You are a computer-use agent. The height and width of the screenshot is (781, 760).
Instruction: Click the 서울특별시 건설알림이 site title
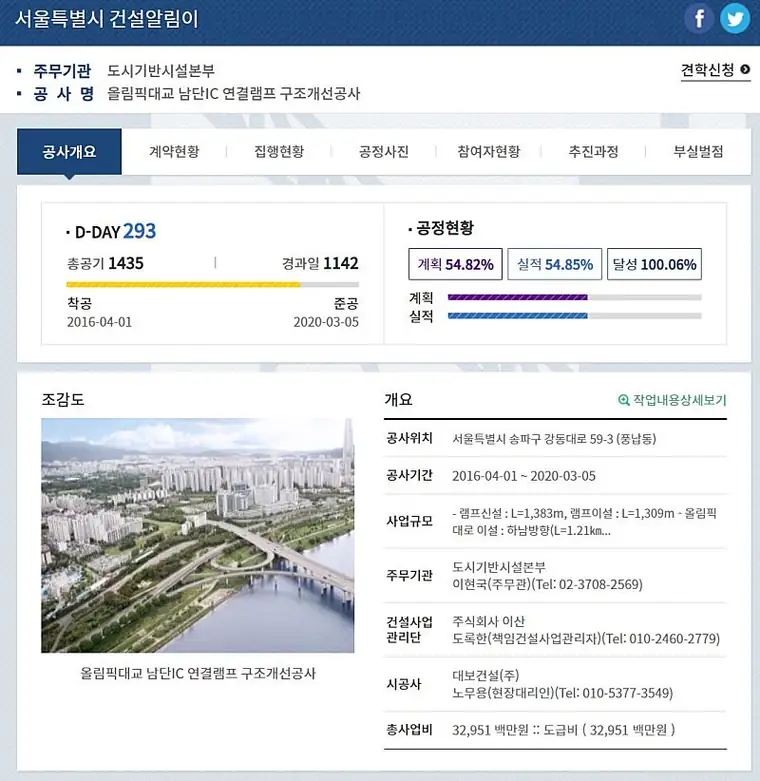(107, 19)
